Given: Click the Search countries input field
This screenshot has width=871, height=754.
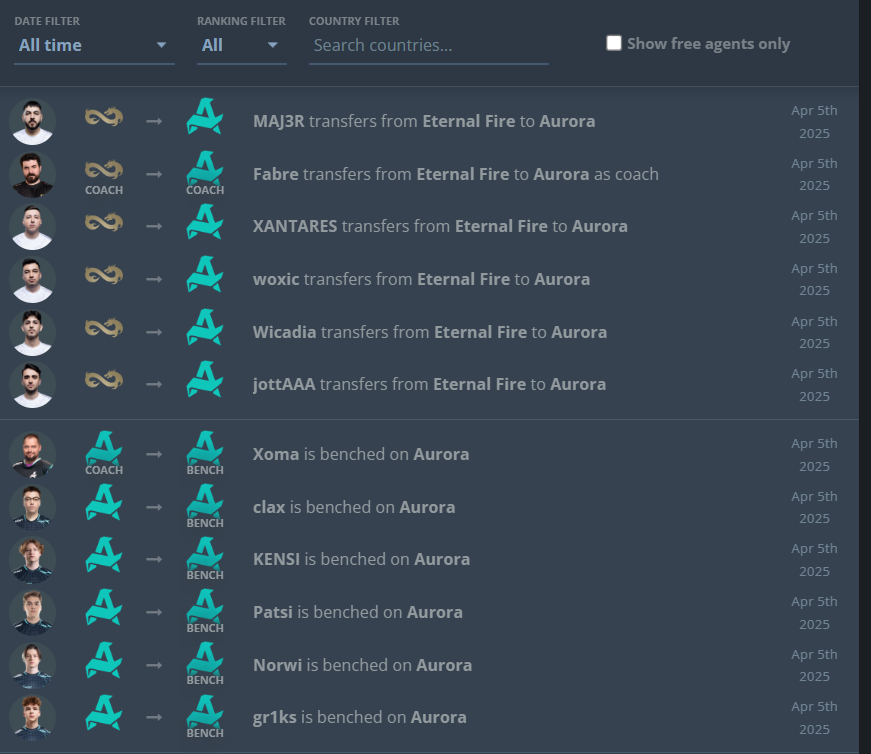Looking at the screenshot, I should [x=428, y=46].
